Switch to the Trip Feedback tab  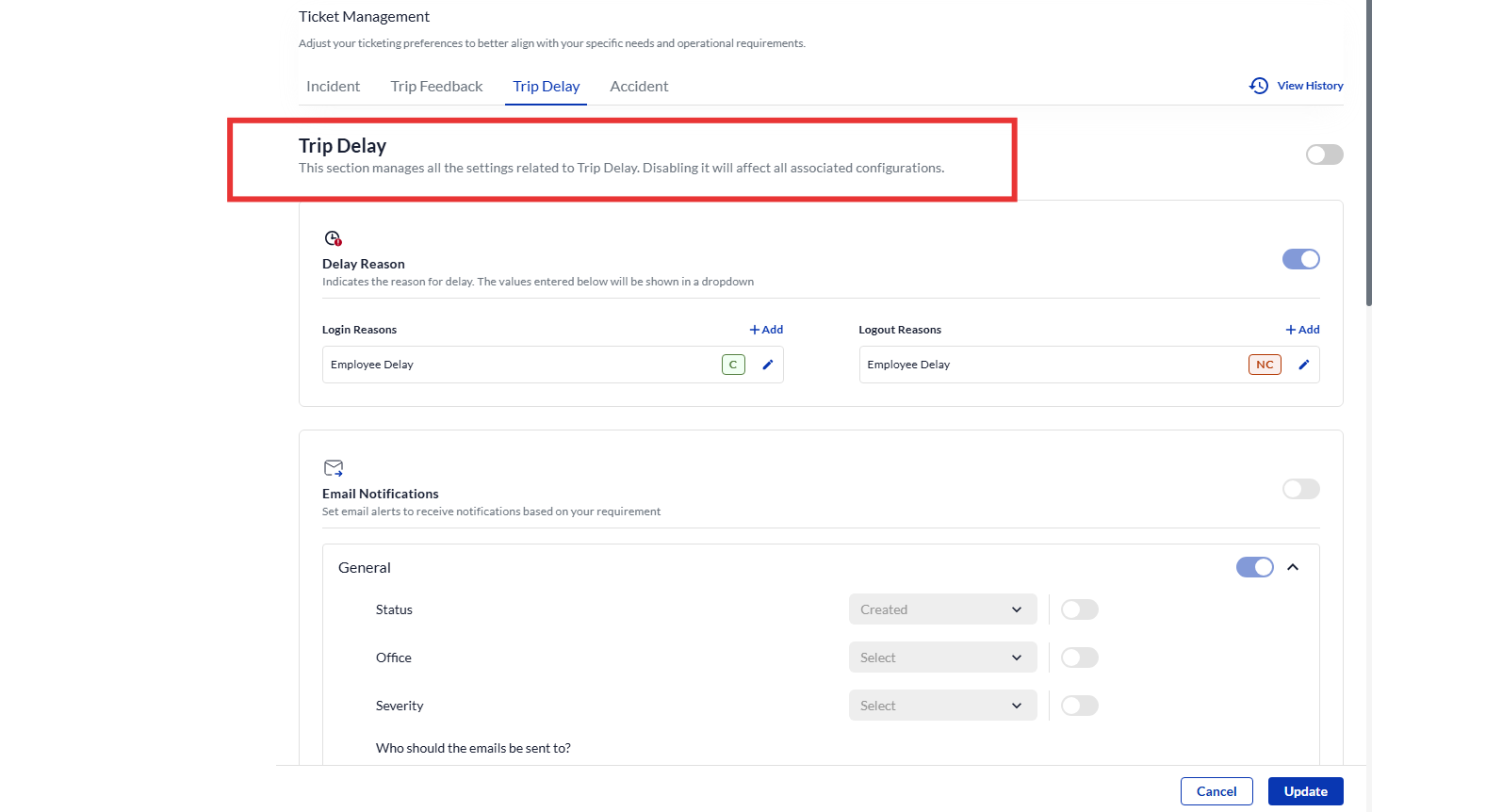tap(436, 87)
